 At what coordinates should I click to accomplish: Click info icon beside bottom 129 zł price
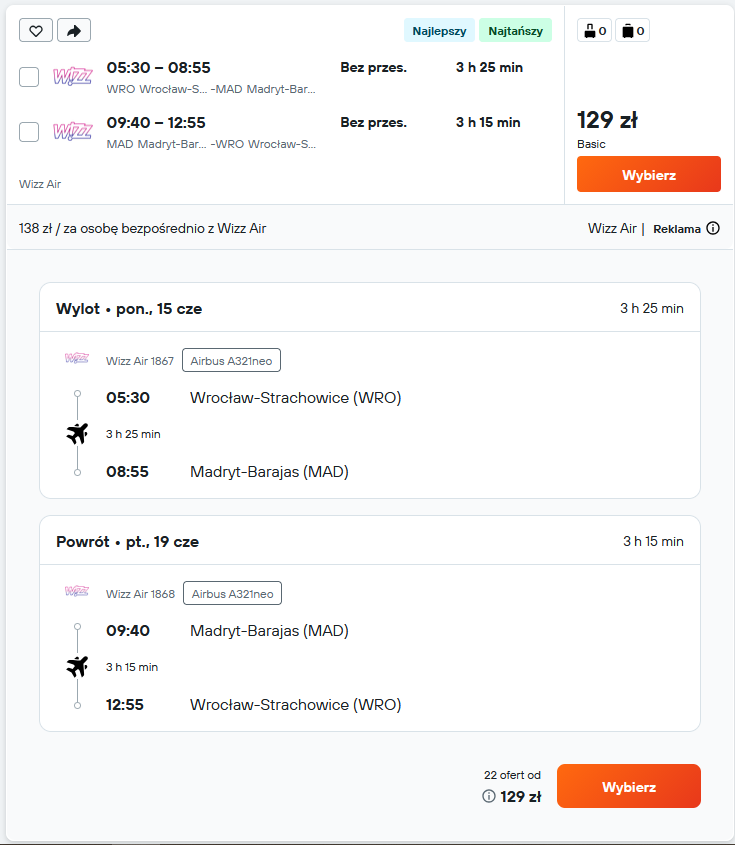coord(489,796)
